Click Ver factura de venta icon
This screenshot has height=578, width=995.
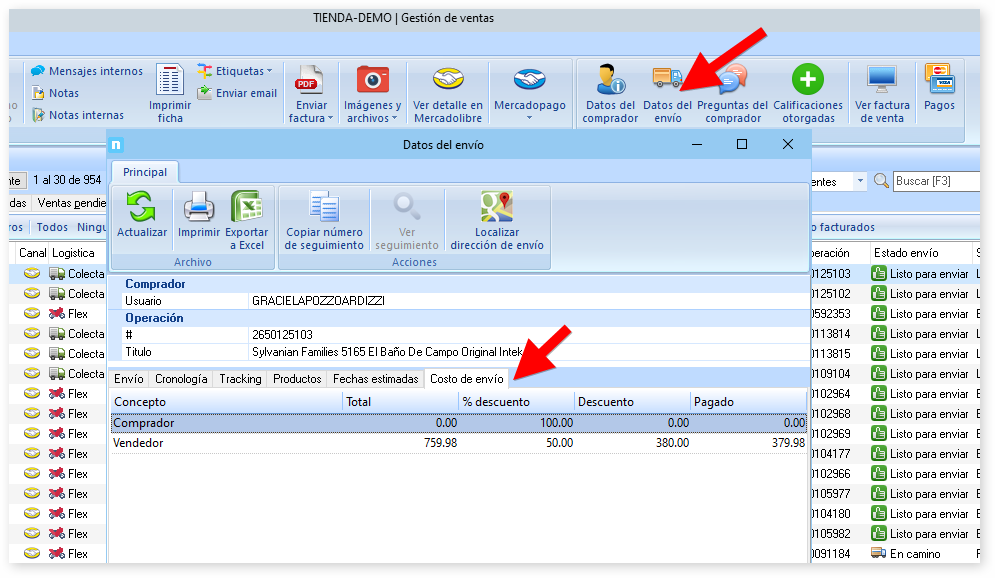coord(882,82)
